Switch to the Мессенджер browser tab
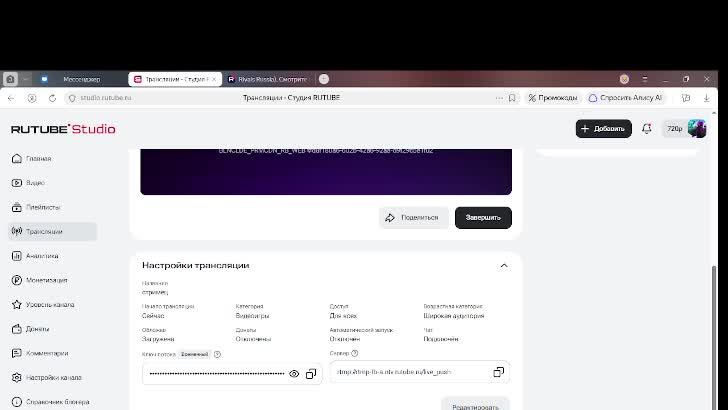The image size is (728, 410). 81,79
